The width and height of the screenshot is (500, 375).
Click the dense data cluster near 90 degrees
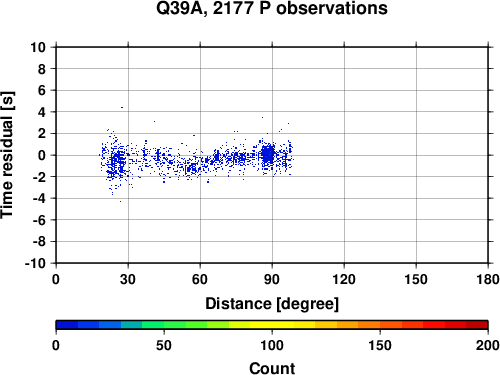click(268, 155)
